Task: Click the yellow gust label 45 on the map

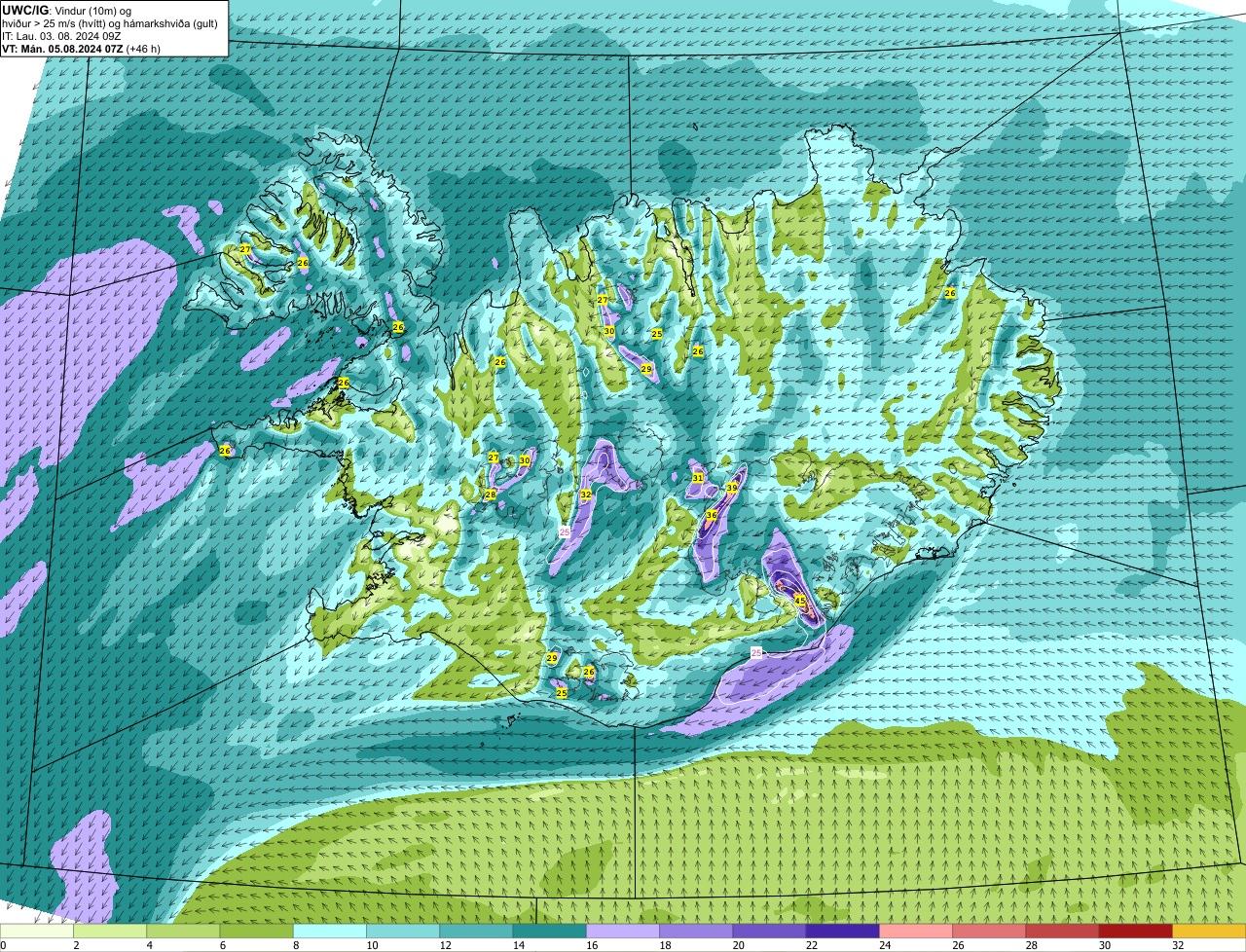Action: 800,601
